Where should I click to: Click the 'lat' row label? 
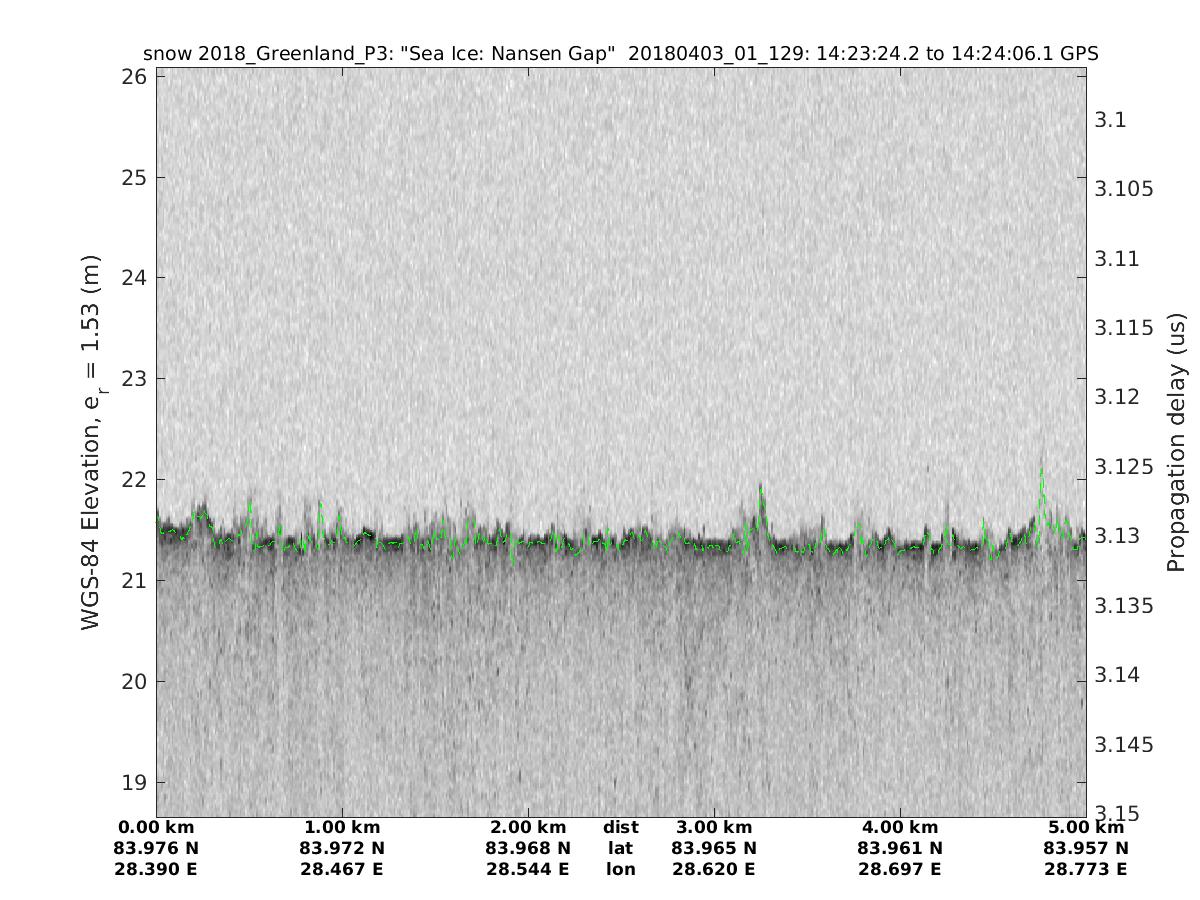tap(620, 848)
